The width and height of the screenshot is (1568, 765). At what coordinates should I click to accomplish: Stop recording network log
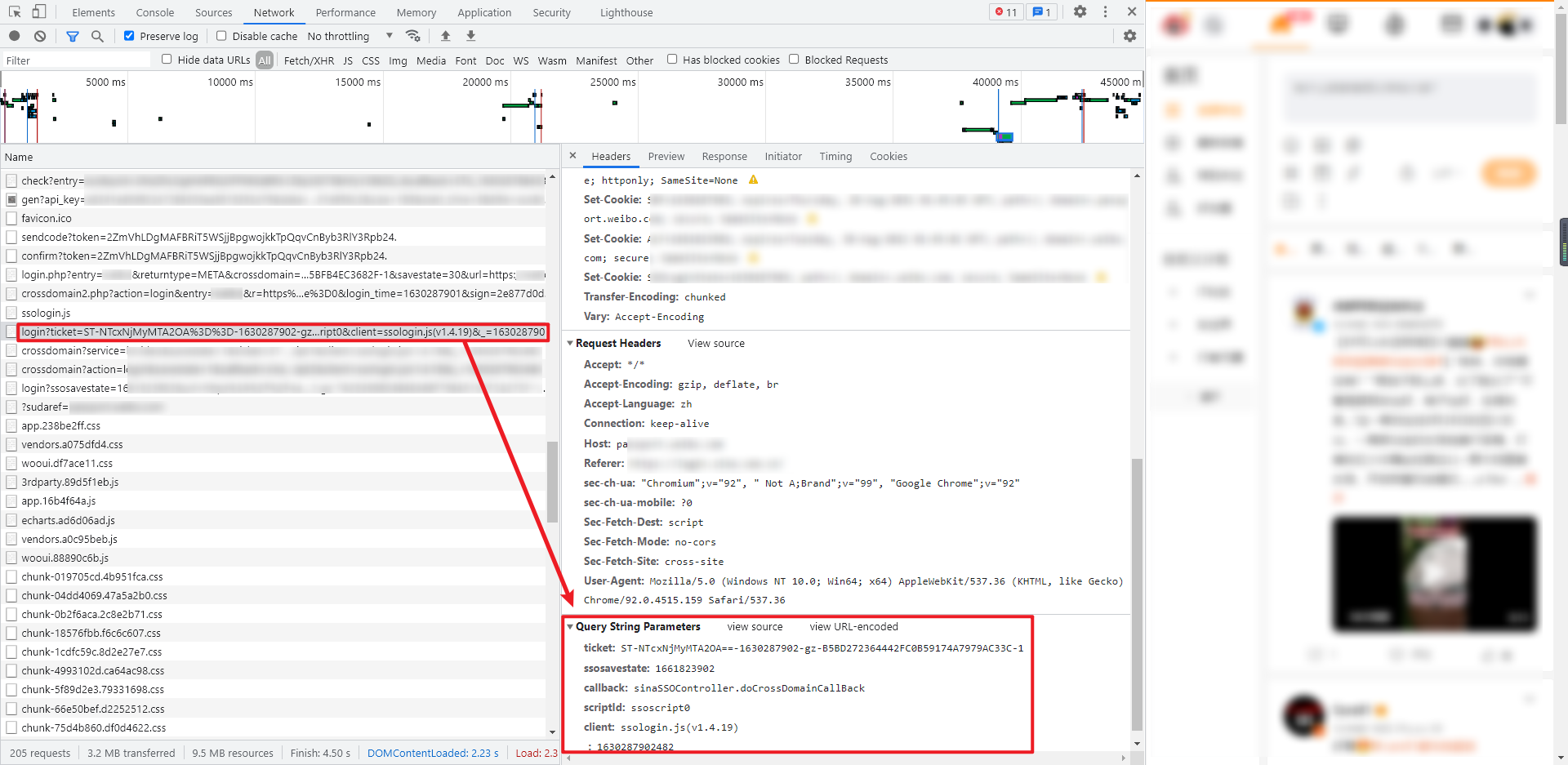click(x=15, y=36)
